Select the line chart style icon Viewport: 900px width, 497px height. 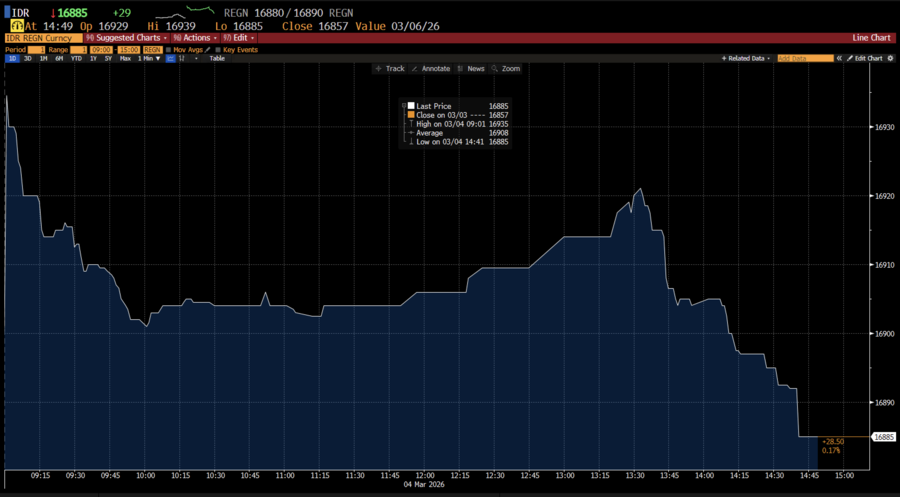(169, 58)
